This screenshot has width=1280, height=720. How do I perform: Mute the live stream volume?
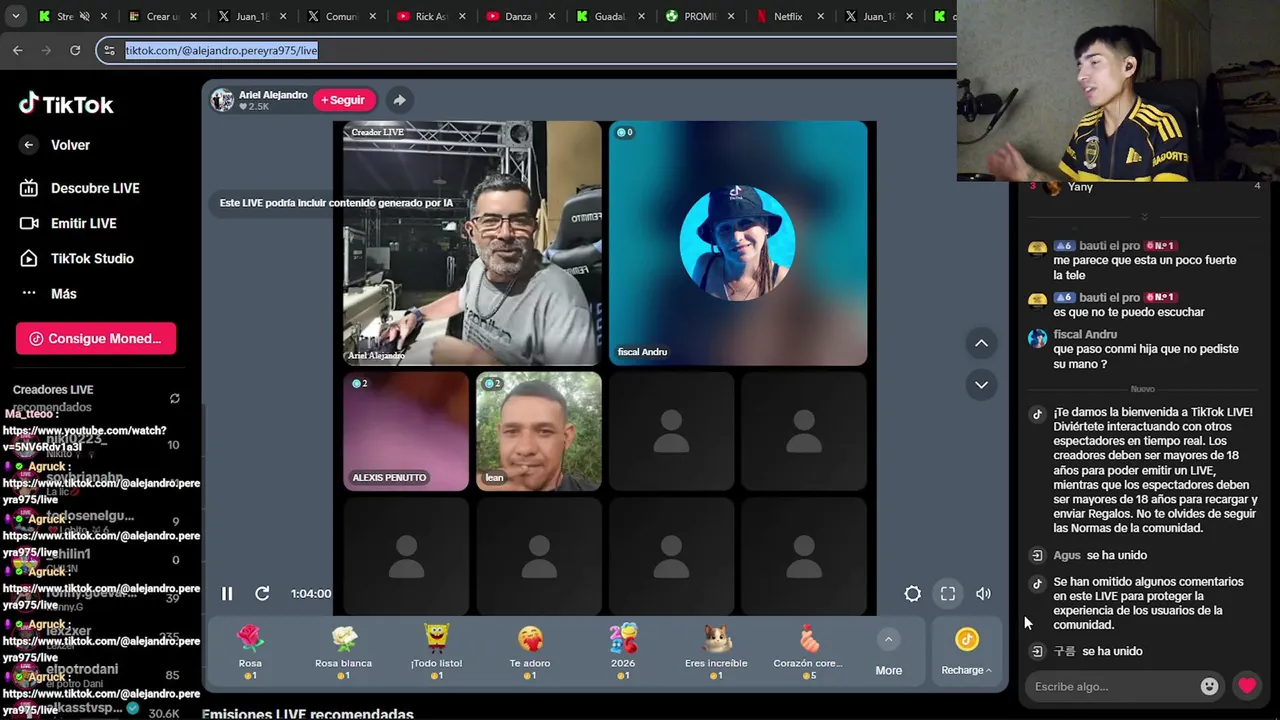coord(984,593)
